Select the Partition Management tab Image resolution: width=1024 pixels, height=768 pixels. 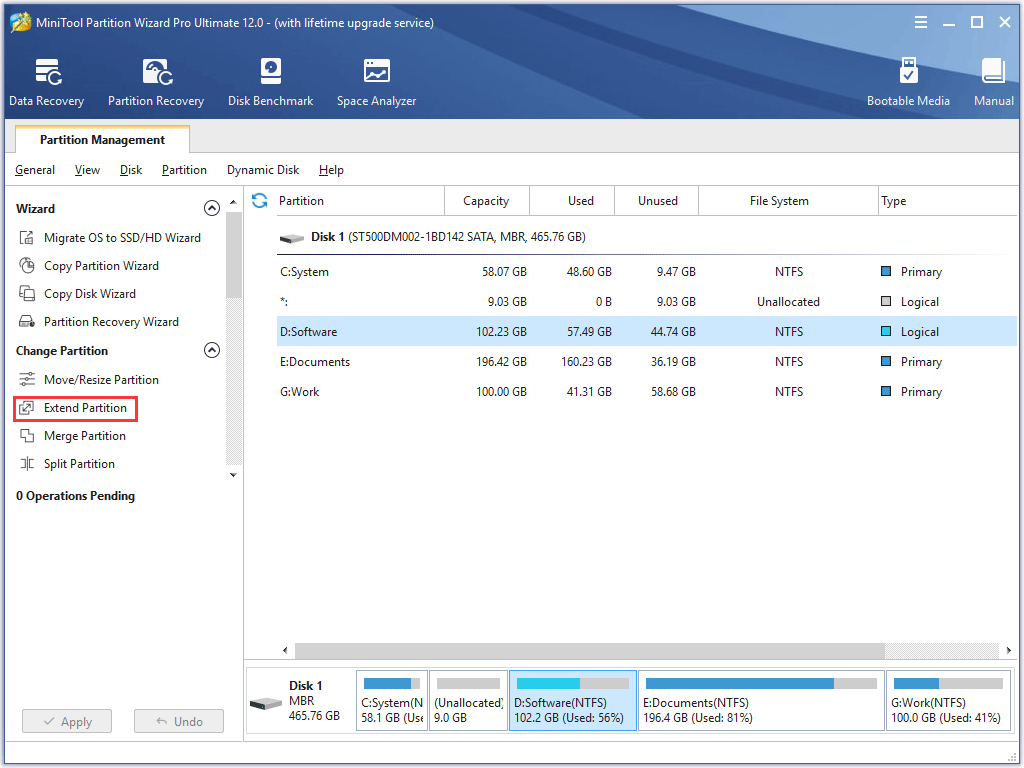coord(103,140)
